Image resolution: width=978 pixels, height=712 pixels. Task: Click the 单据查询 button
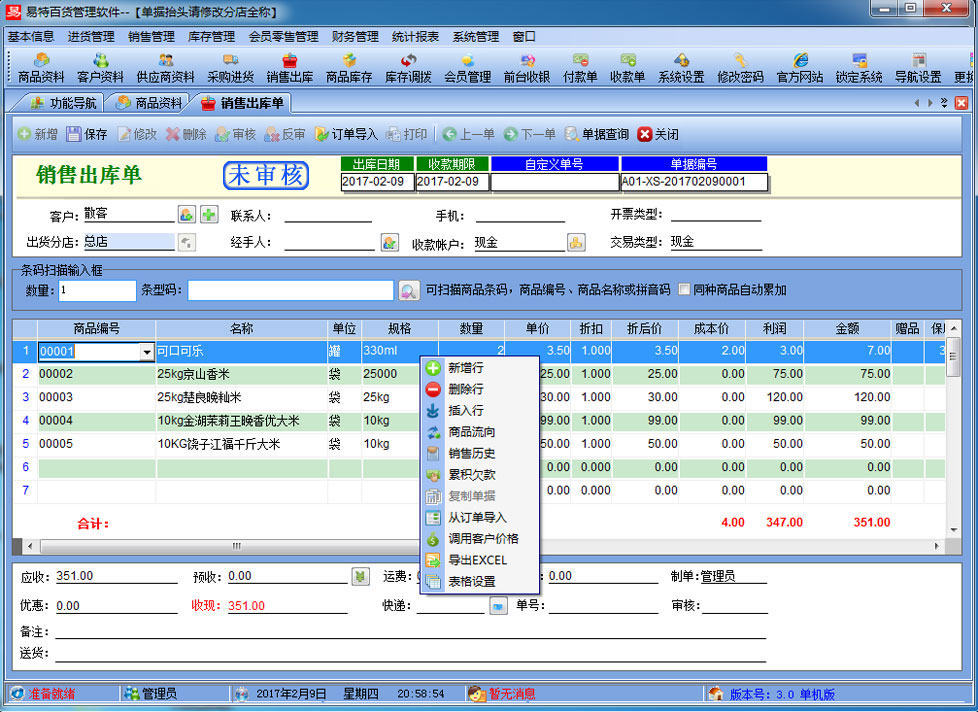(597, 134)
